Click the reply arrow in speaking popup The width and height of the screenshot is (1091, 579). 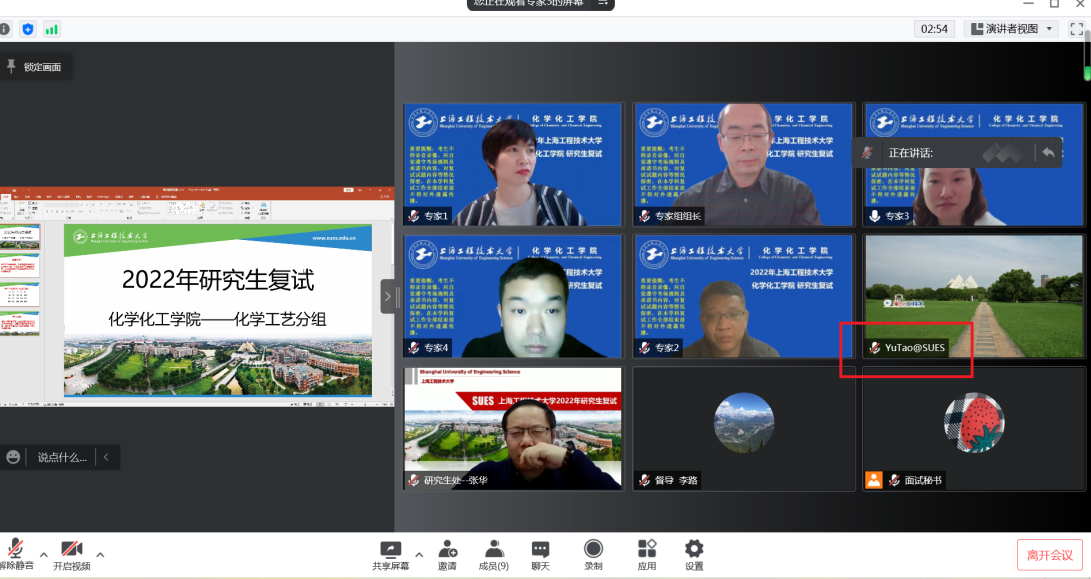[x=1047, y=153]
